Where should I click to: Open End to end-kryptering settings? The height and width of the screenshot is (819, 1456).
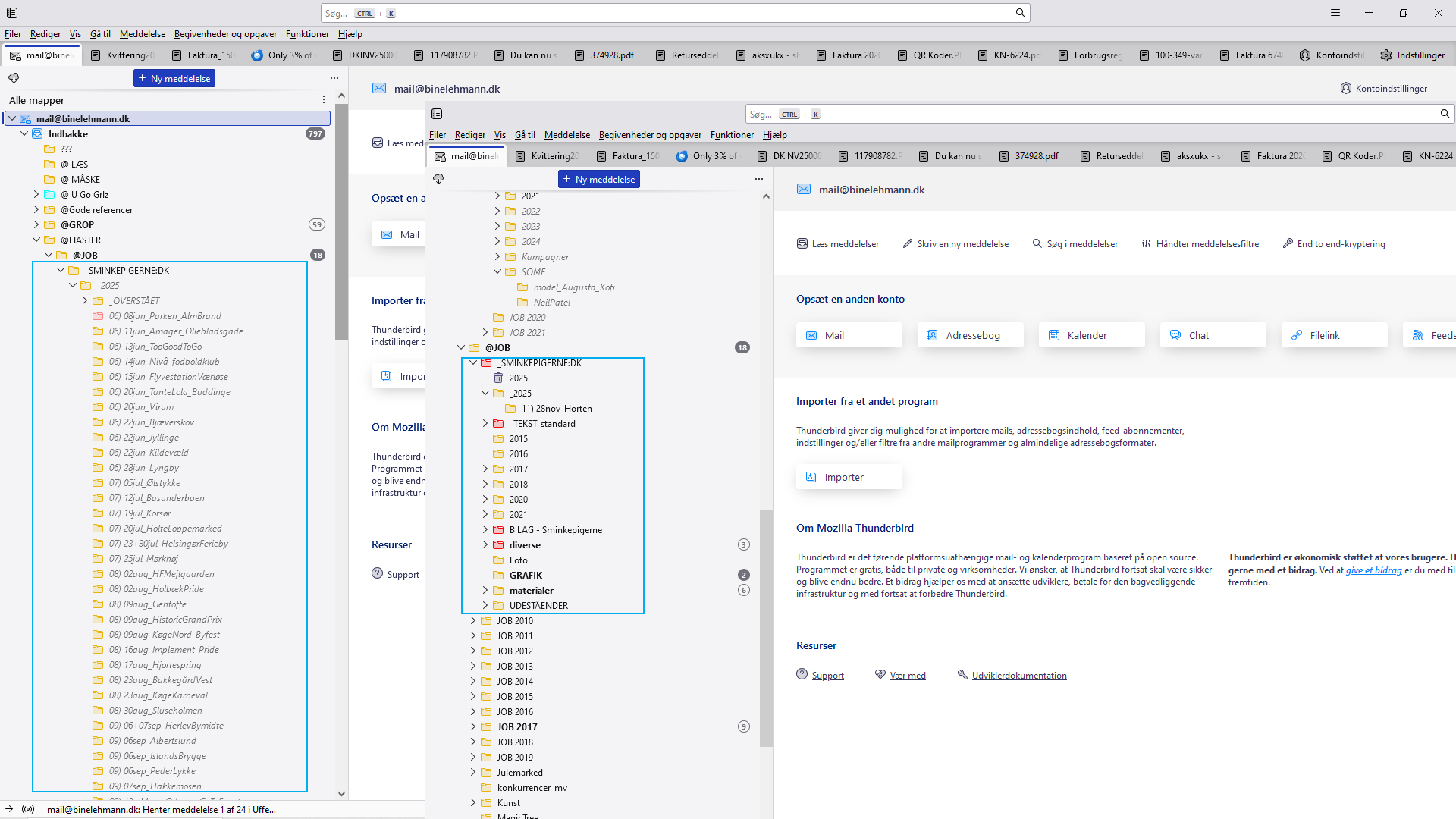pyautogui.click(x=1333, y=244)
